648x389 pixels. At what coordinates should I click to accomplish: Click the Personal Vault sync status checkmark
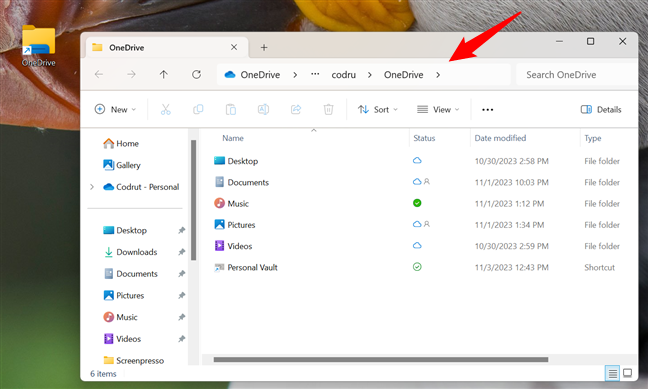coord(417,267)
